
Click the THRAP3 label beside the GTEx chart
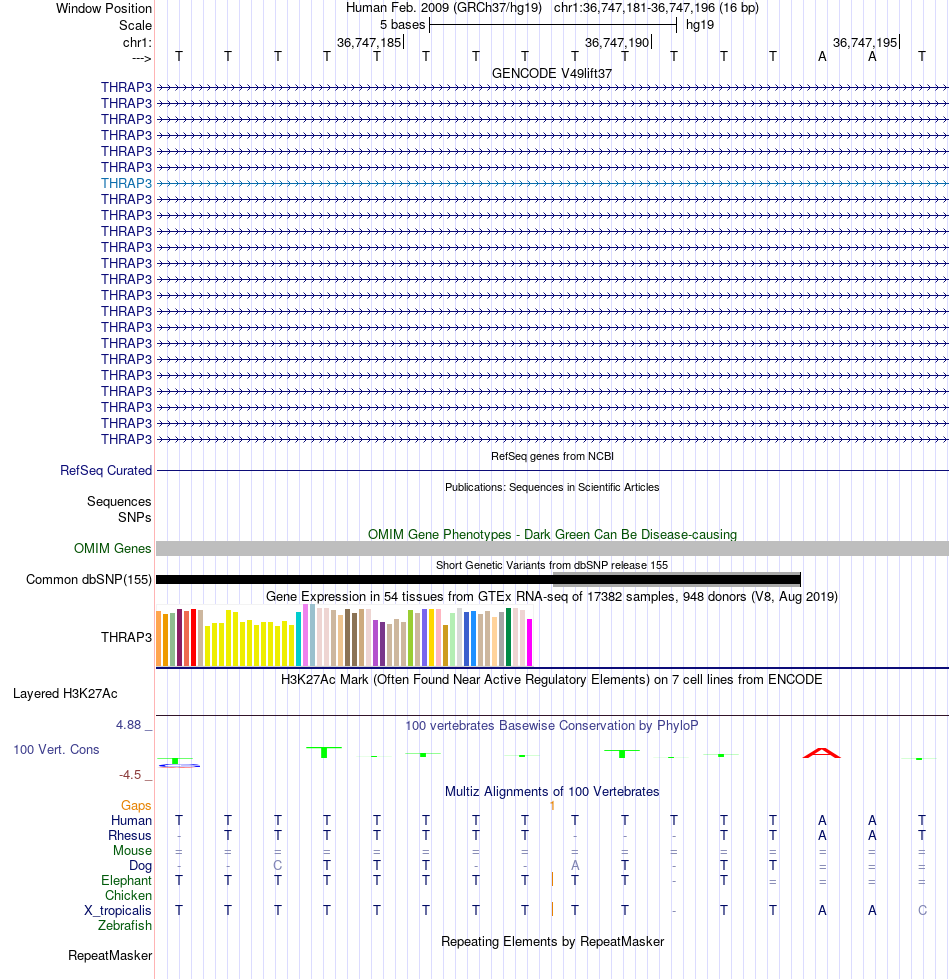click(126, 637)
